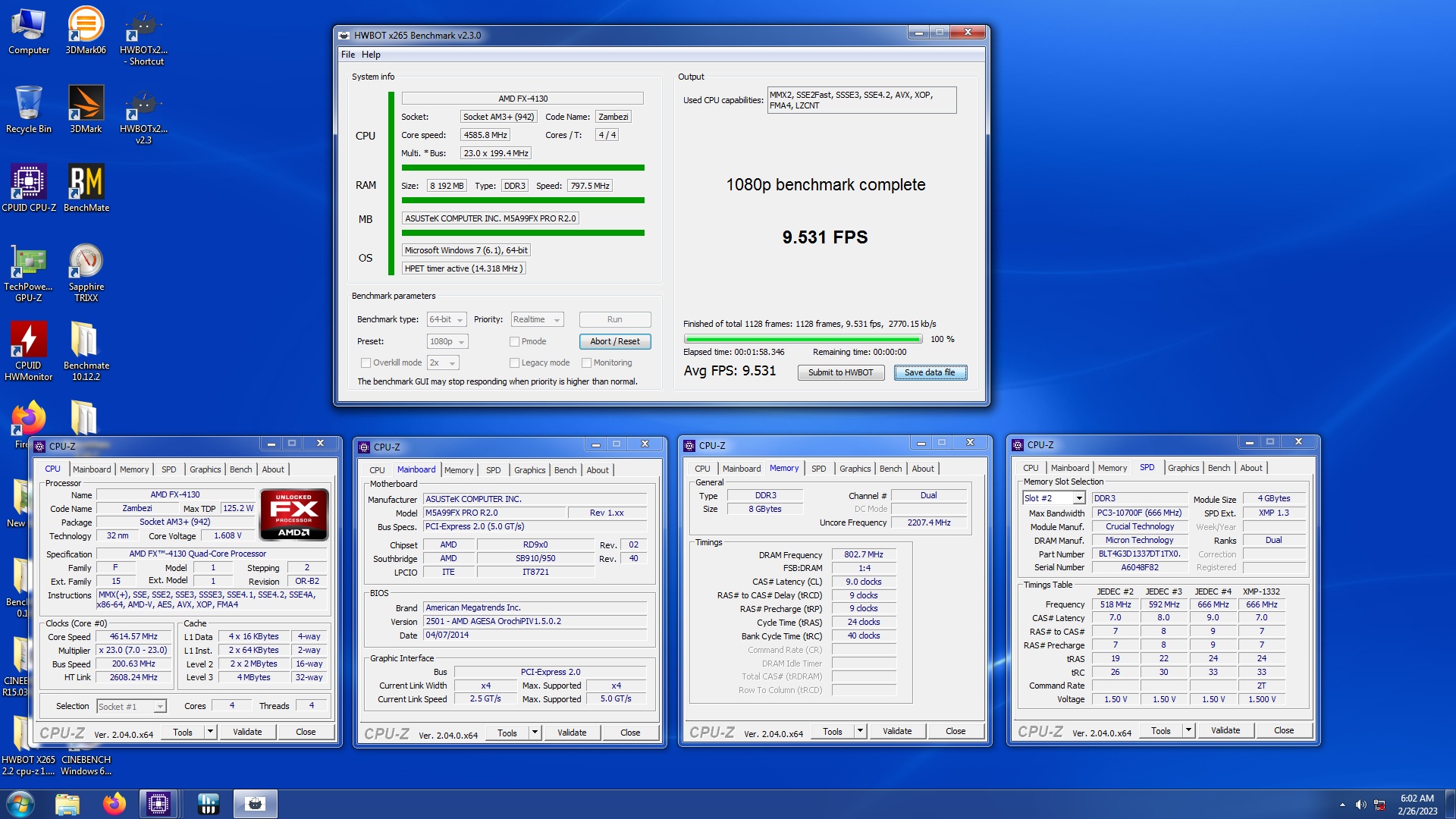The height and width of the screenshot is (819, 1456).
Task: Expand Tools arrow in Memory window
Action: click(x=860, y=731)
